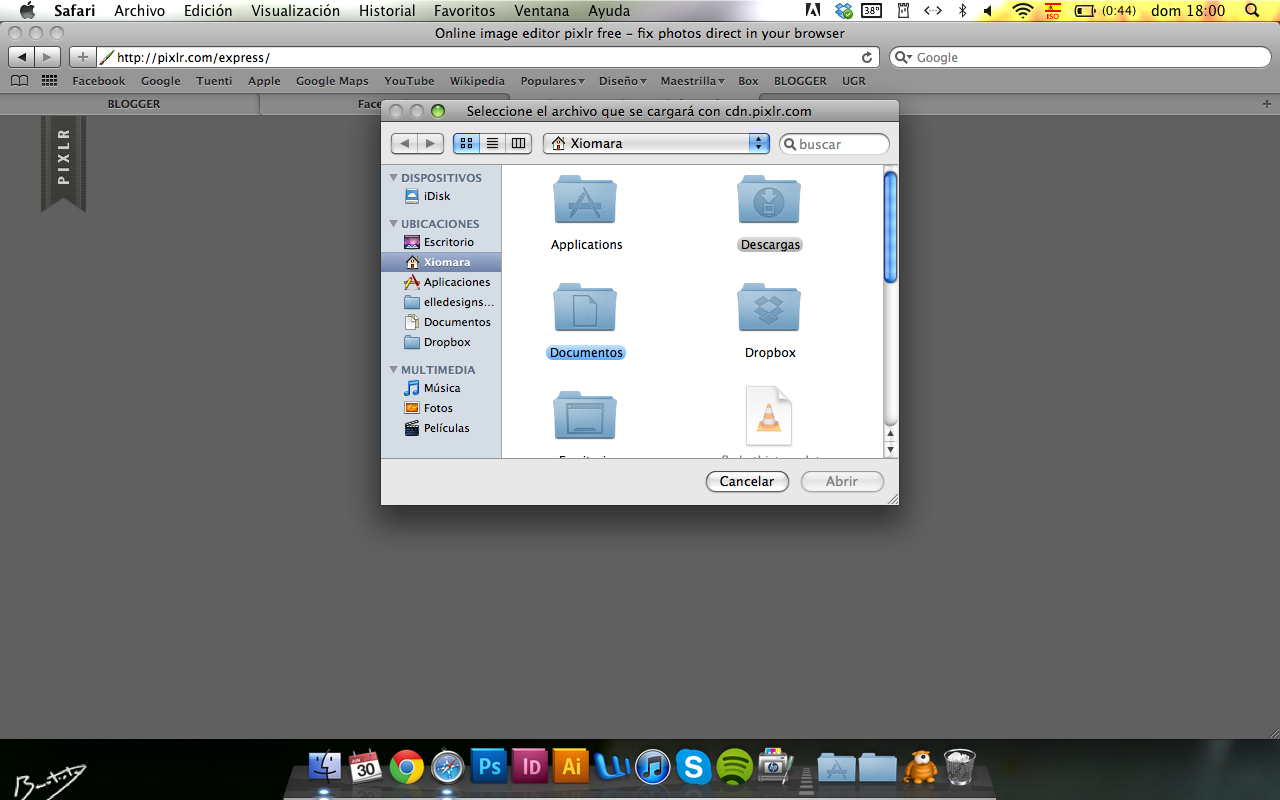Image resolution: width=1280 pixels, height=800 pixels.
Task: Click the Safari back button
Action: click(x=21, y=57)
